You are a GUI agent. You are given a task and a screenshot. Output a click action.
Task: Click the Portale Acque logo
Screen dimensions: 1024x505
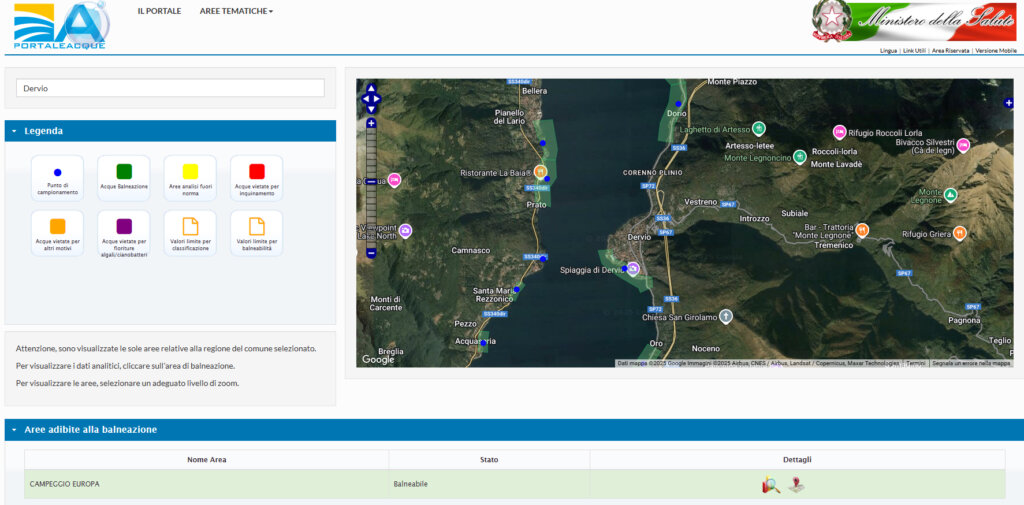click(x=60, y=25)
